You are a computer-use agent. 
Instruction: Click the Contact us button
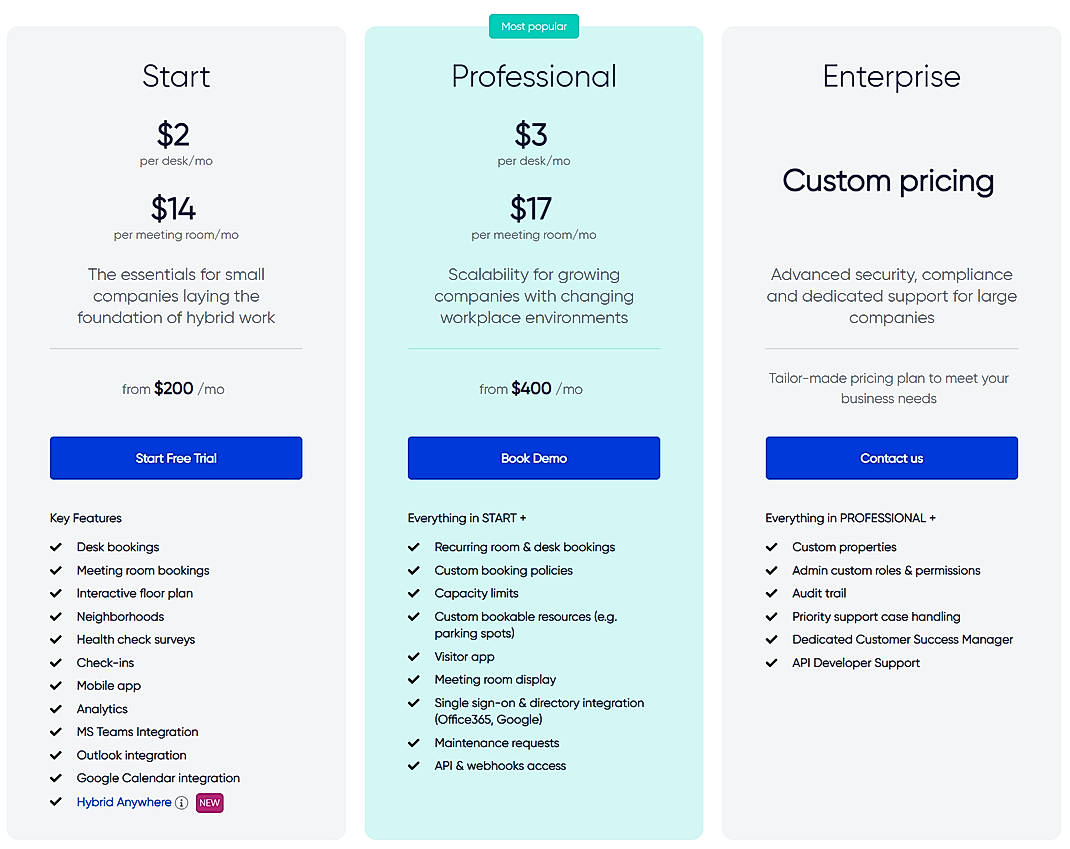[891, 457]
